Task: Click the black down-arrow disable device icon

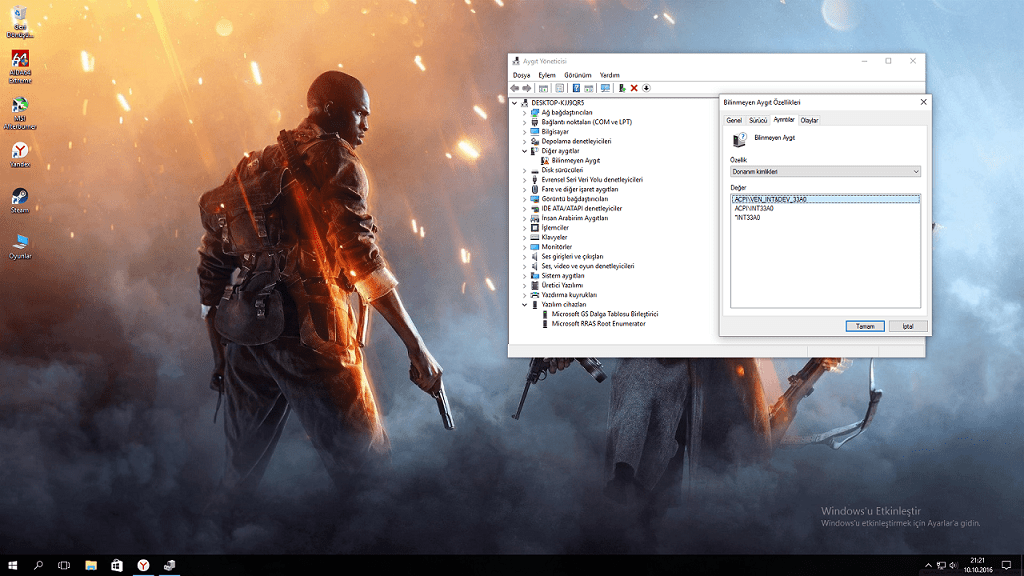Action: [646, 88]
